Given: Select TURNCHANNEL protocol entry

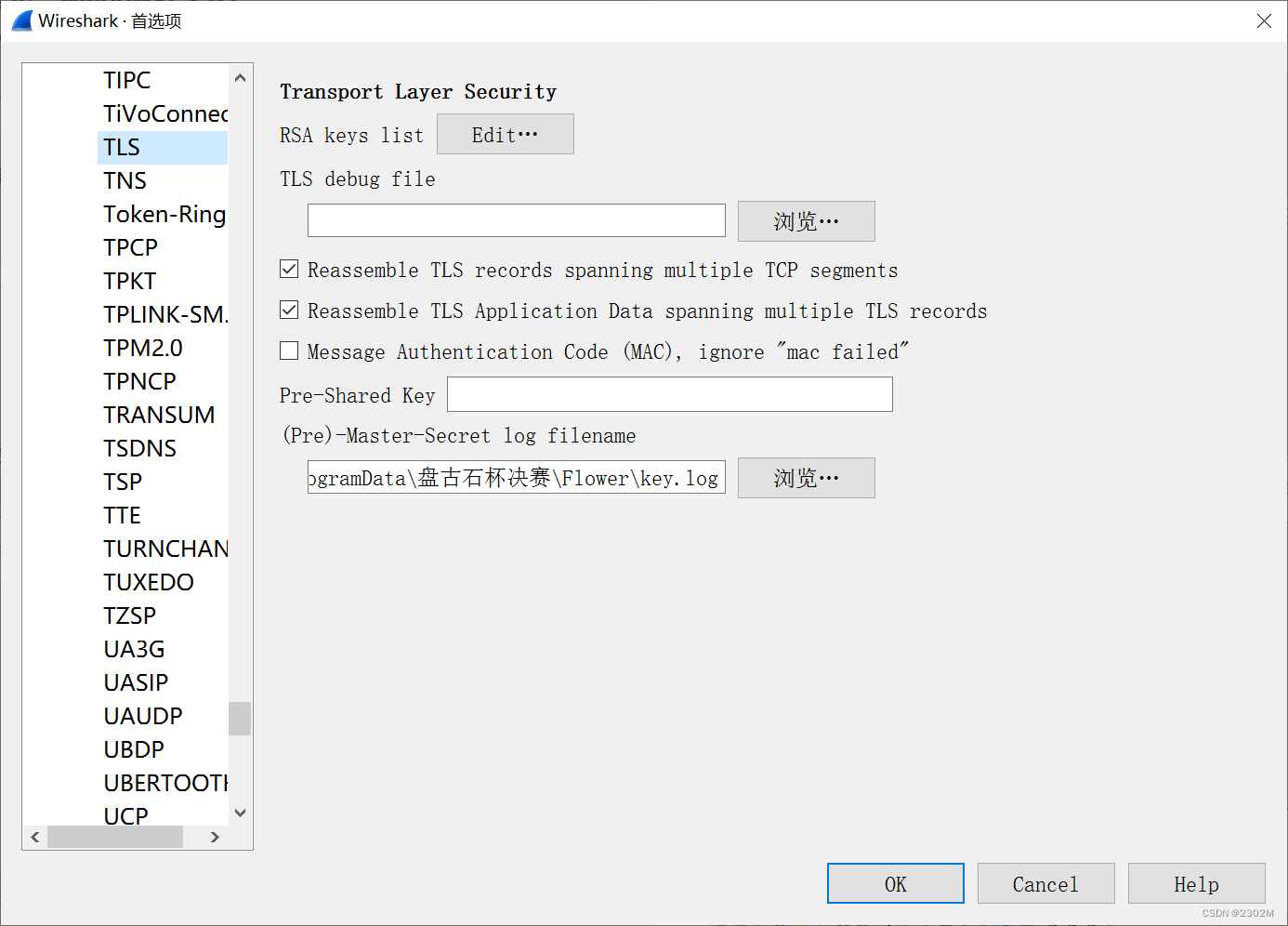Looking at the screenshot, I should tap(163, 549).
